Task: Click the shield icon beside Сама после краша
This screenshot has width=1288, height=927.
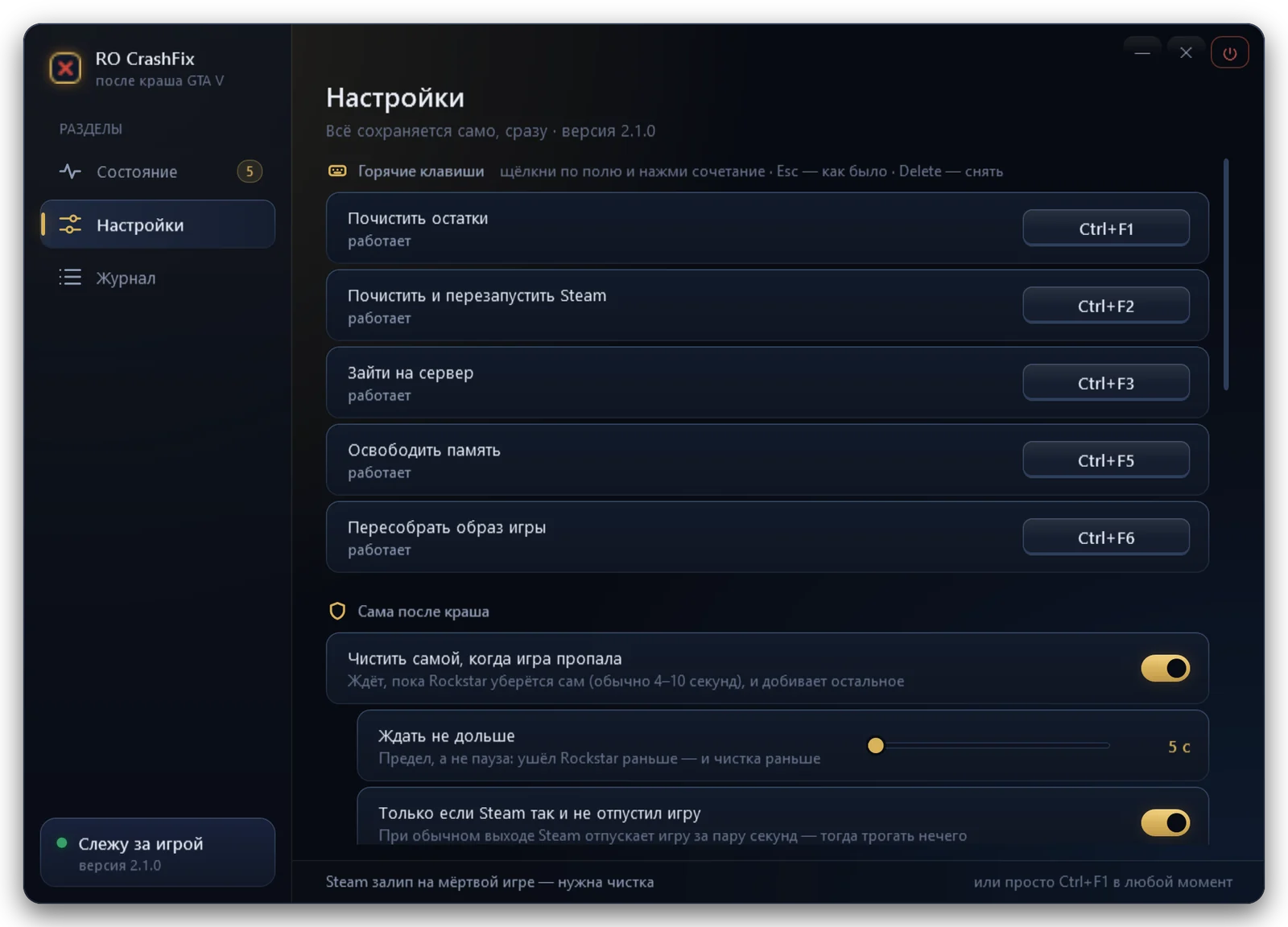Action: pyautogui.click(x=337, y=612)
